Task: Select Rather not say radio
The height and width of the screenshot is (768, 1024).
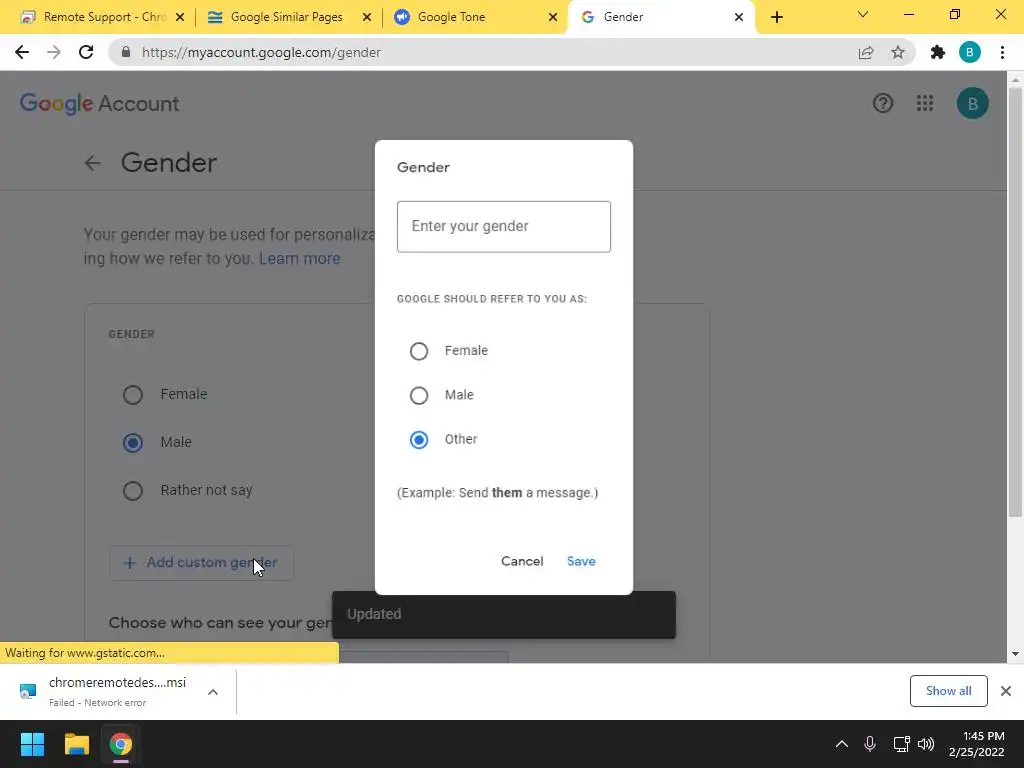Action: pyautogui.click(x=133, y=490)
